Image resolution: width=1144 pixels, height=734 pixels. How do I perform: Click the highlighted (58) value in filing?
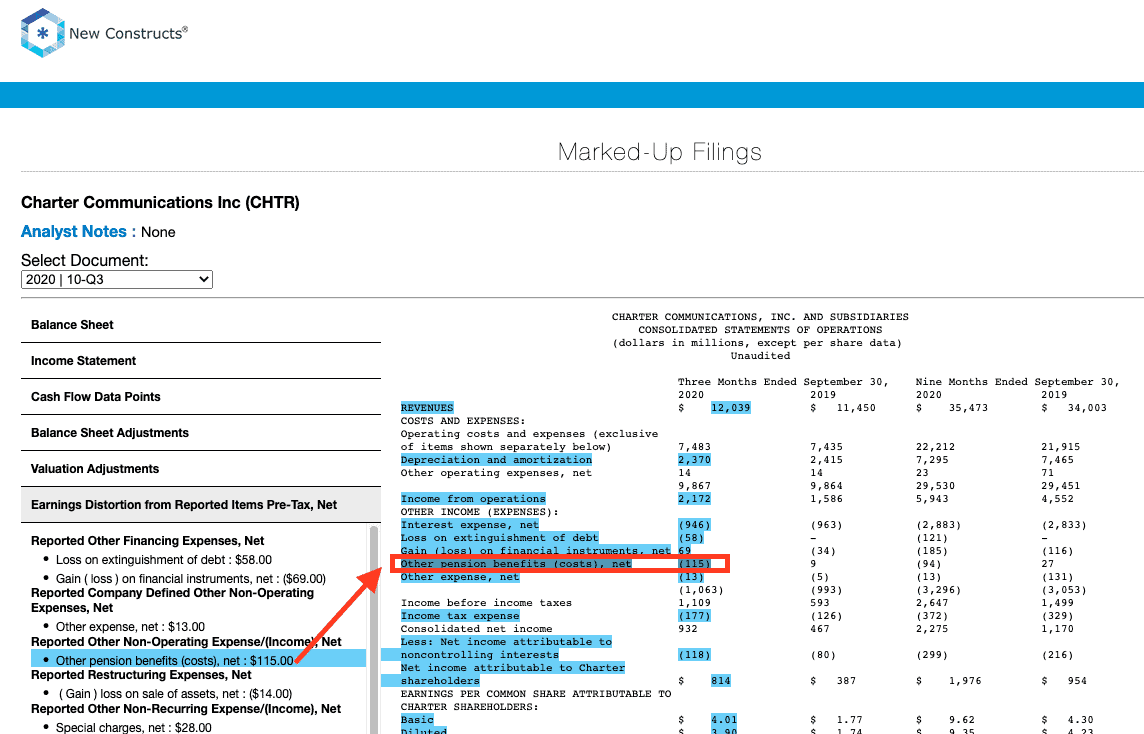click(691, 538)
